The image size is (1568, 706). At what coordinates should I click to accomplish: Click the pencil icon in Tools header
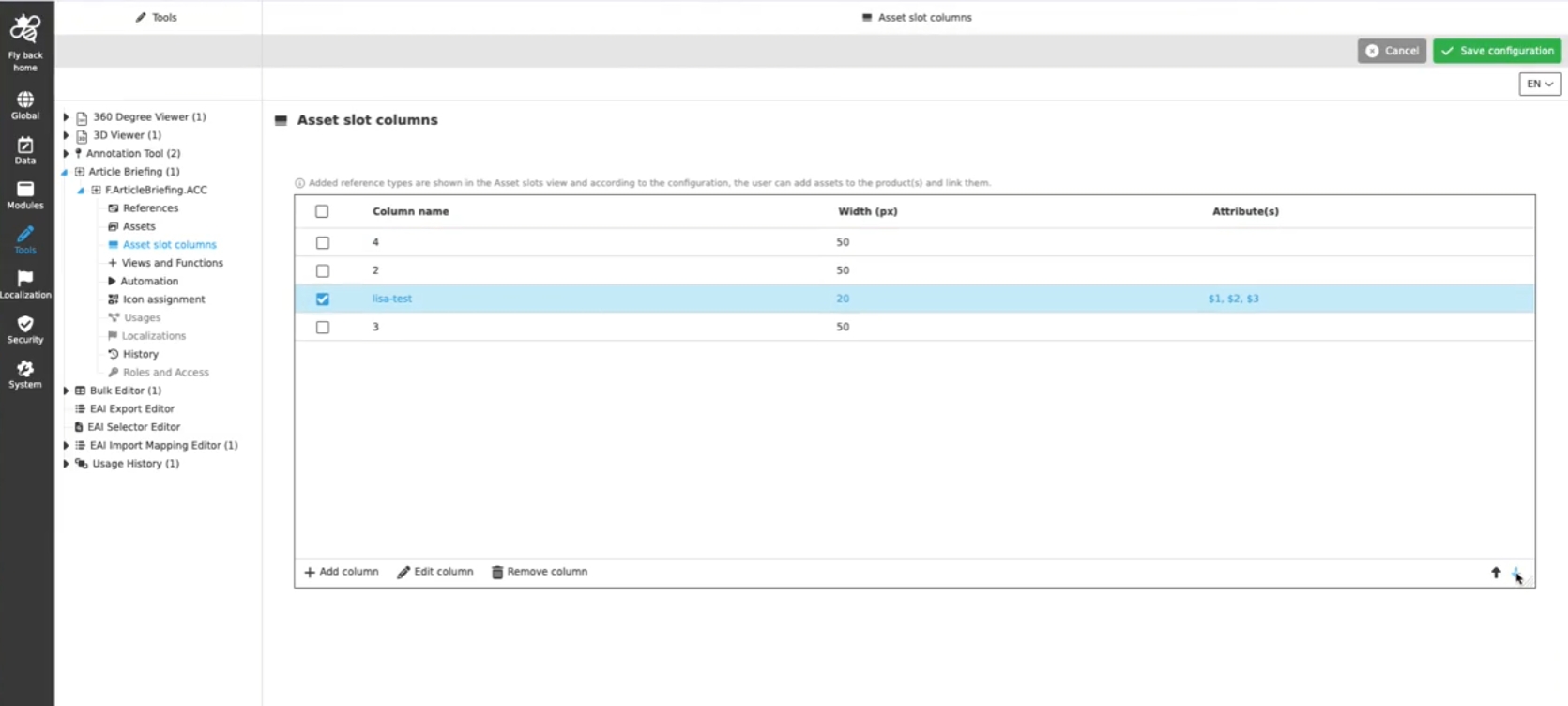[141, 17]
